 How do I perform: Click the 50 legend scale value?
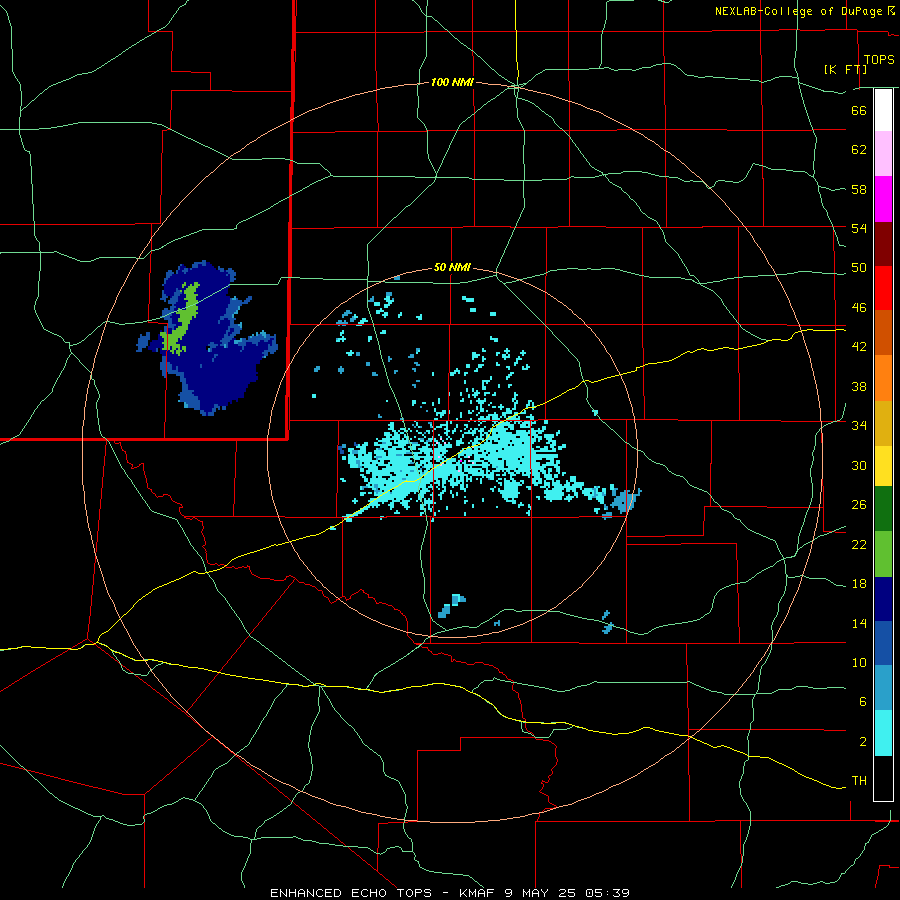pos(859,268)
